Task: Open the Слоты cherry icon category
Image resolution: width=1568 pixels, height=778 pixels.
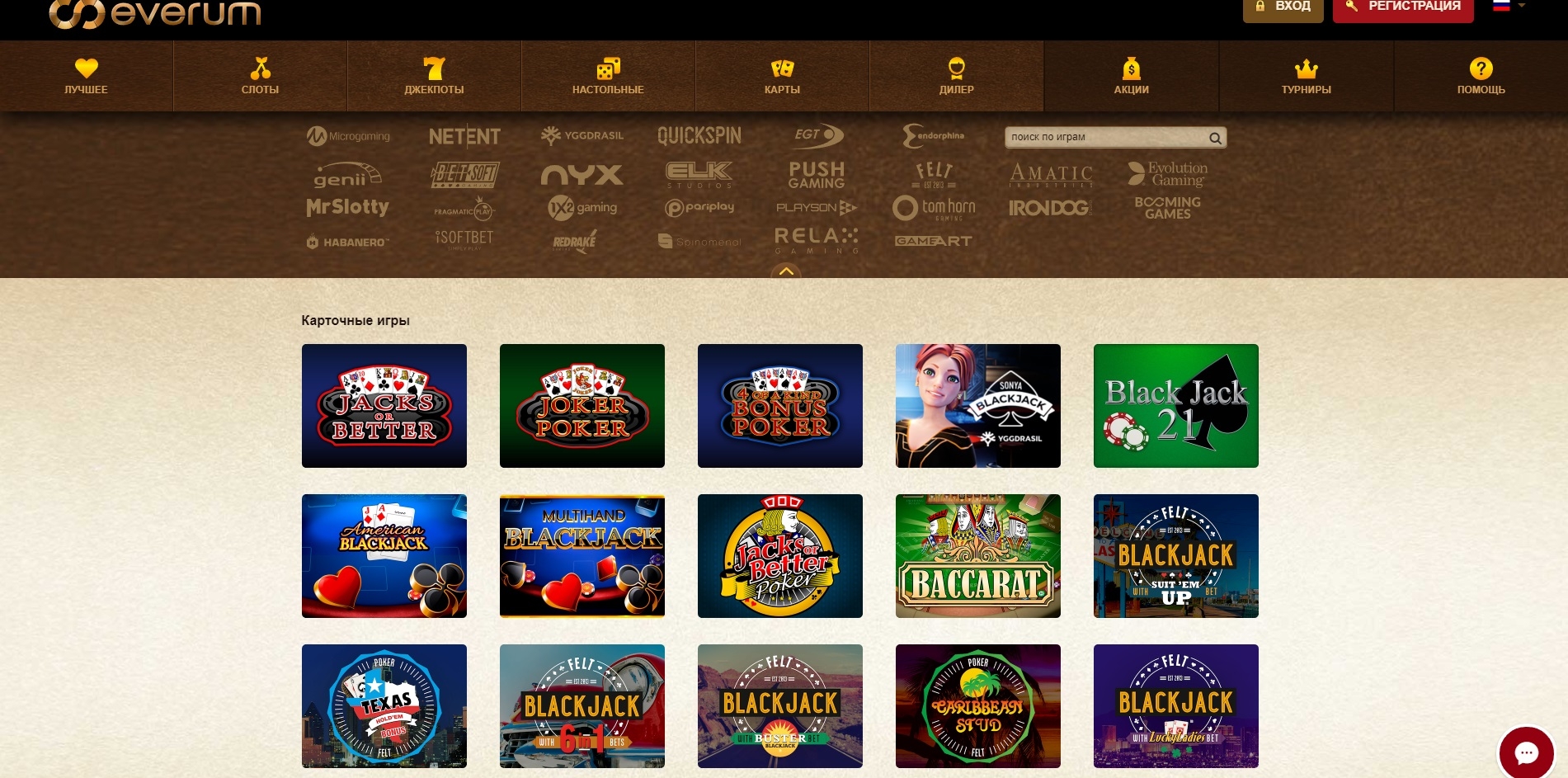Action: pyautogui.click(x=260, y=68)
